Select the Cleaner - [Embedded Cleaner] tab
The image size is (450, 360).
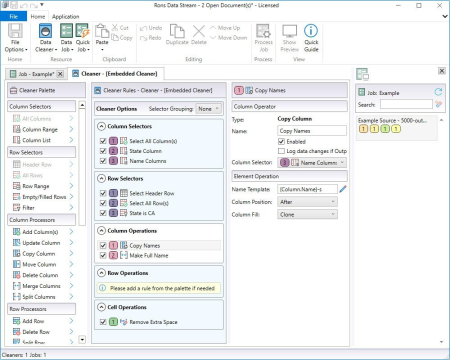115,74
